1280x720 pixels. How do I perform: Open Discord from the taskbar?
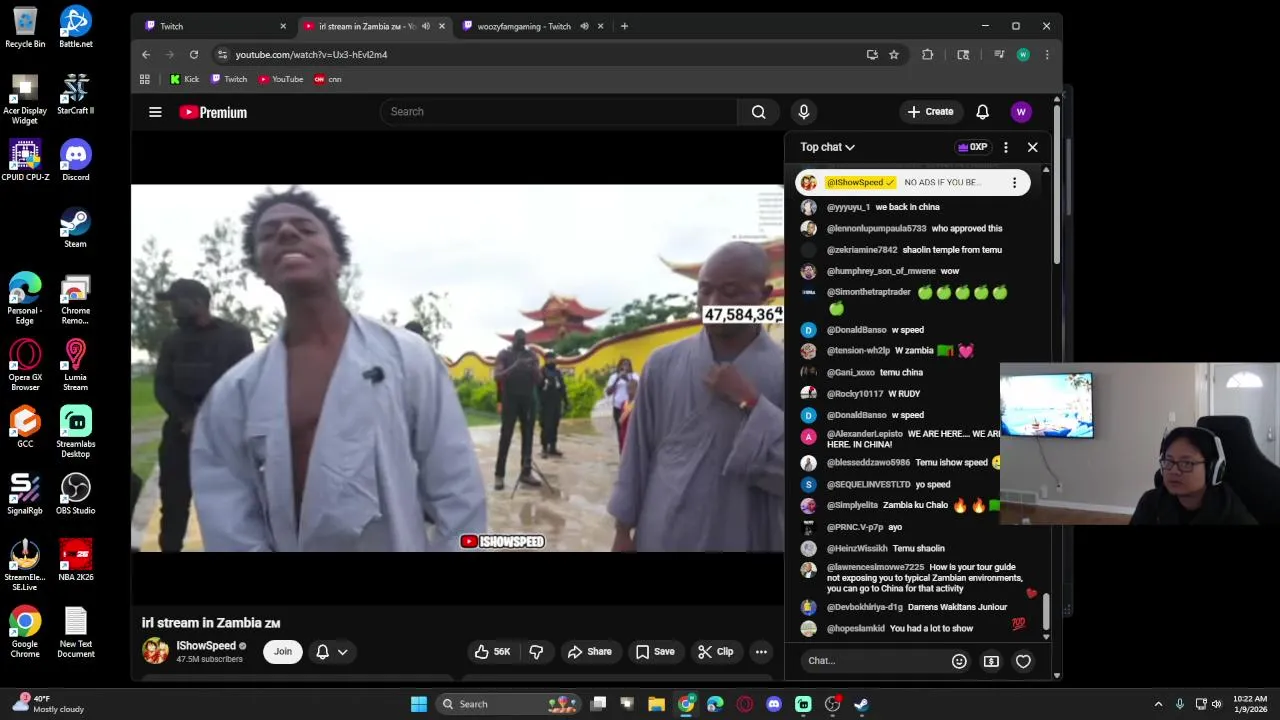[773, 704]
